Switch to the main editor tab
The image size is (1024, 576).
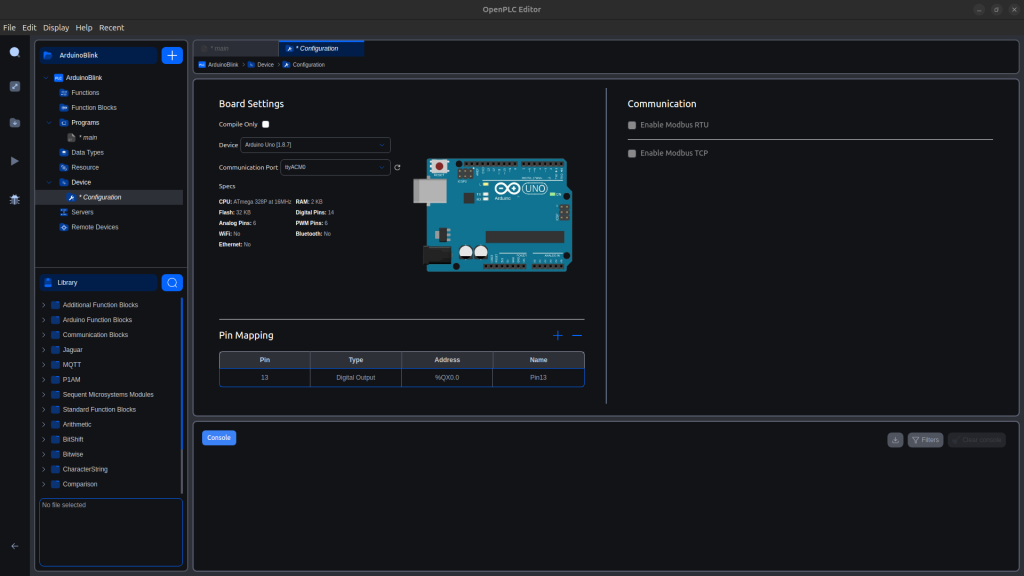point(236,48)
